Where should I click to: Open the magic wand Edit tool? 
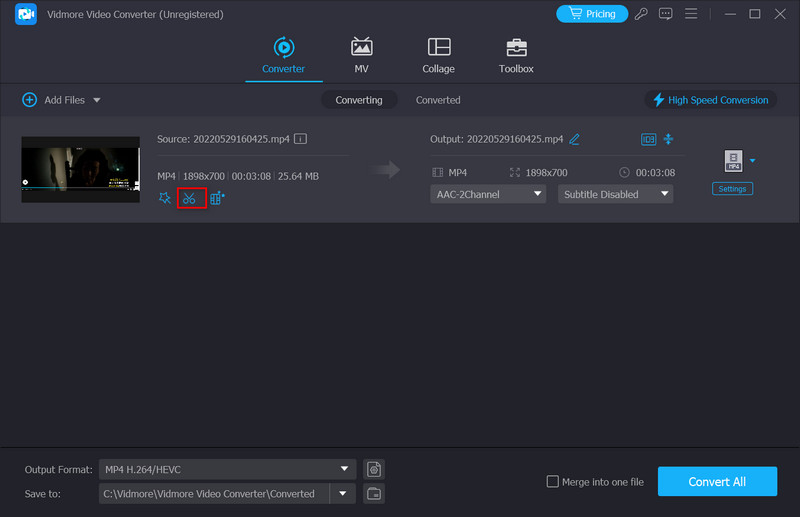[165, 198]
